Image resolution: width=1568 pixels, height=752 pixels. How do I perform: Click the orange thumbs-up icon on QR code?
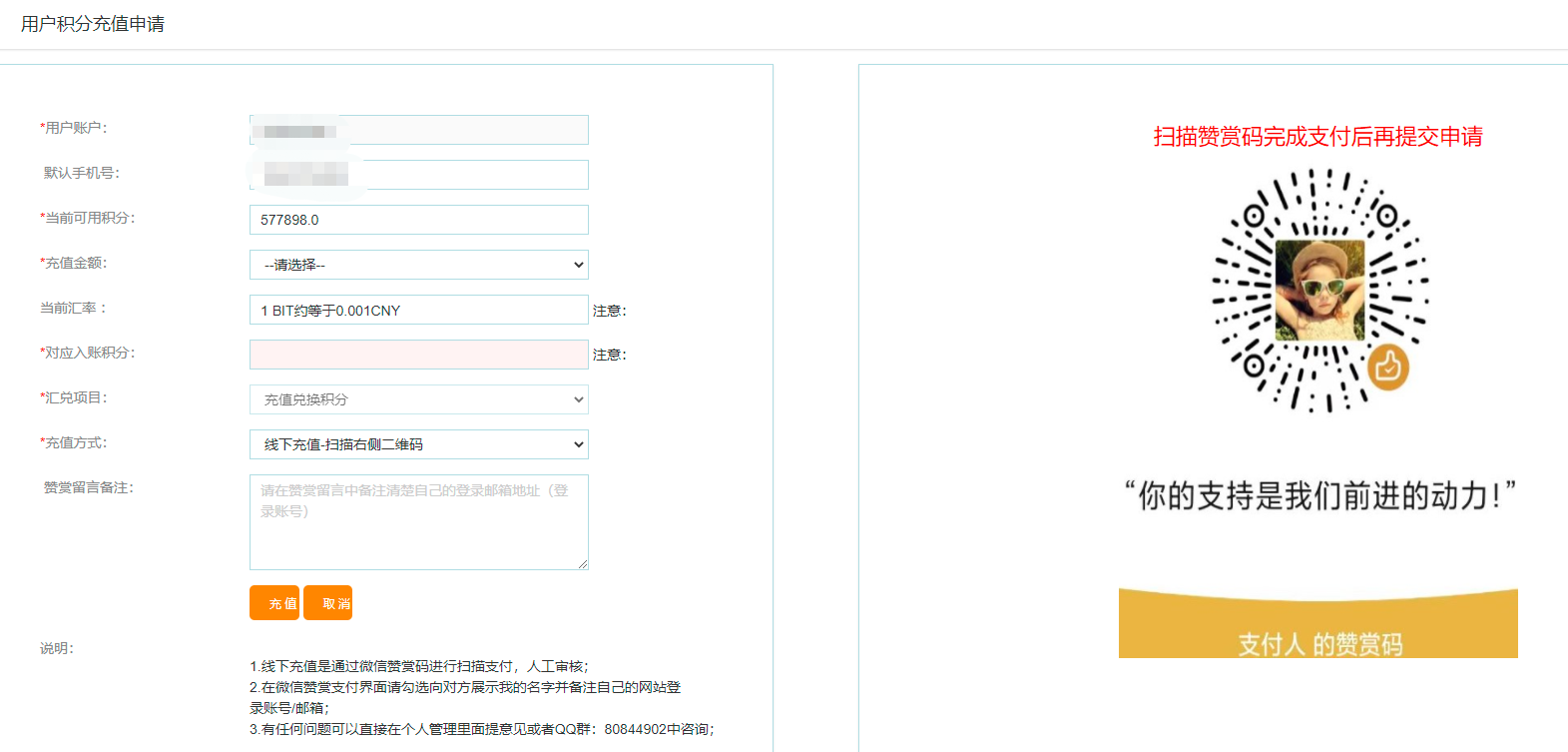coord(1387,369)
